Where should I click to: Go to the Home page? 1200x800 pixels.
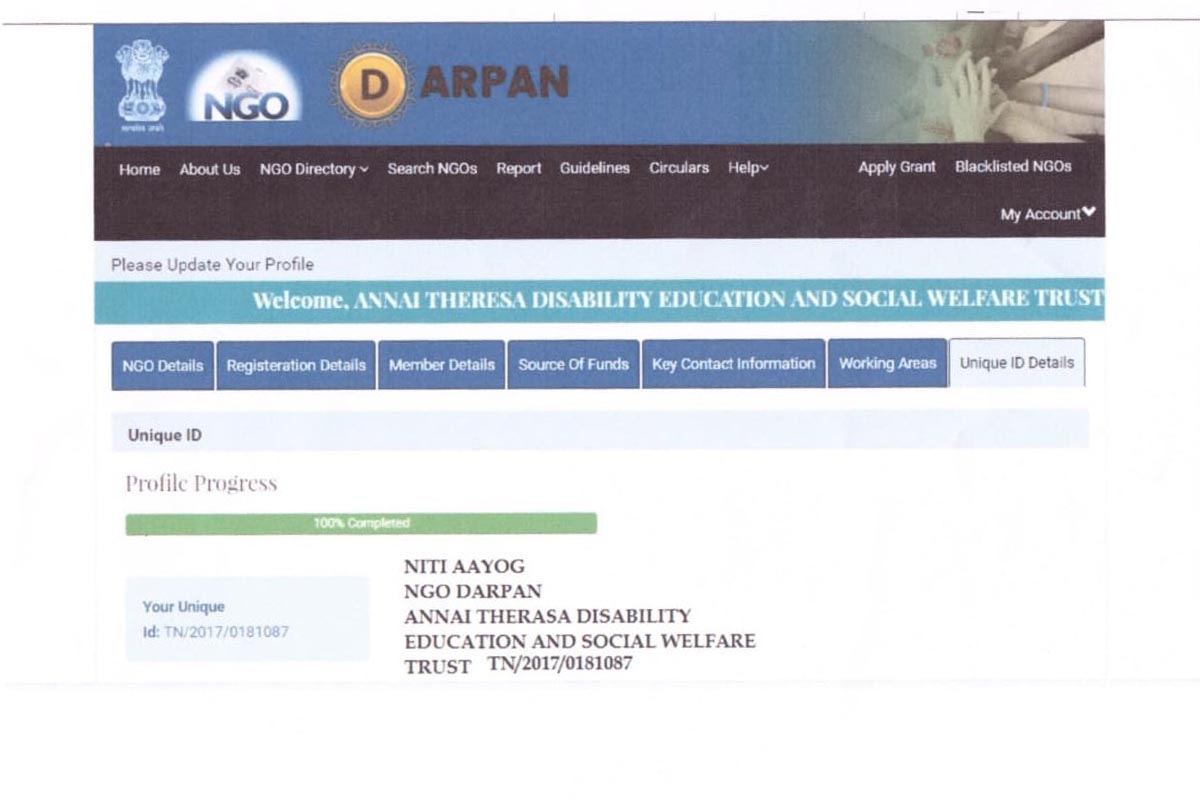(x=139, y=170)
